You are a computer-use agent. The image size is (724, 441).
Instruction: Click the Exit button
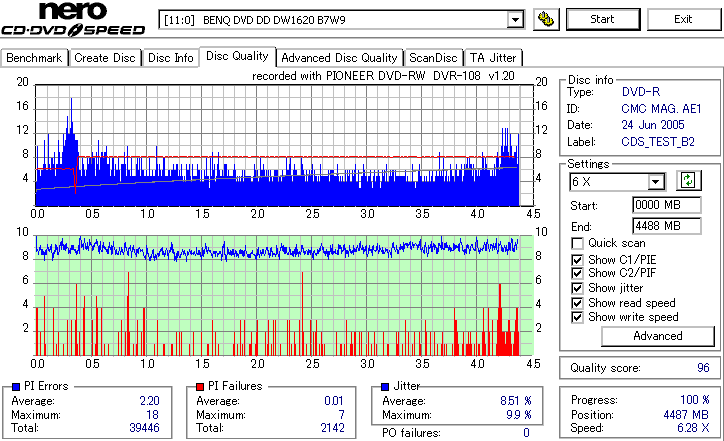[683, 19]
